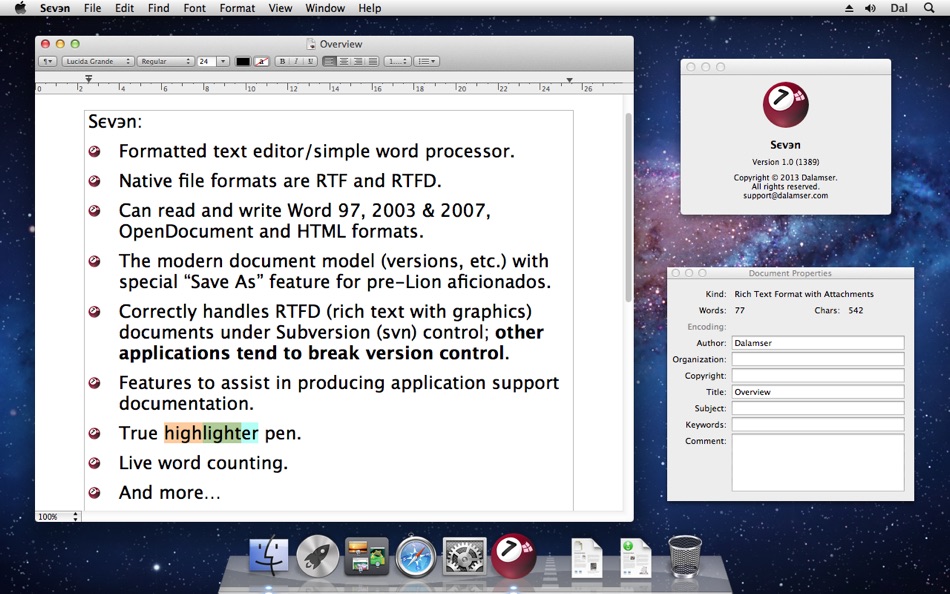Open the View menu
The height and width of the screenshot is (594, 950).
pos(280,8)
